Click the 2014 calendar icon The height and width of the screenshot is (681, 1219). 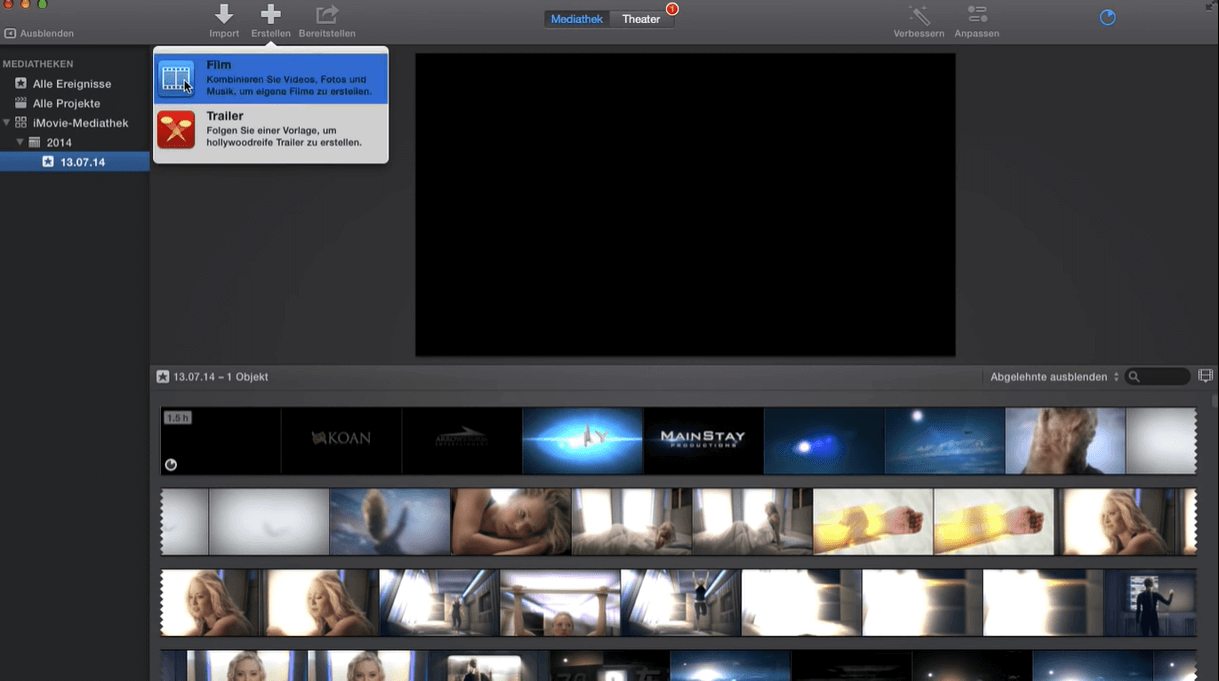34,142
